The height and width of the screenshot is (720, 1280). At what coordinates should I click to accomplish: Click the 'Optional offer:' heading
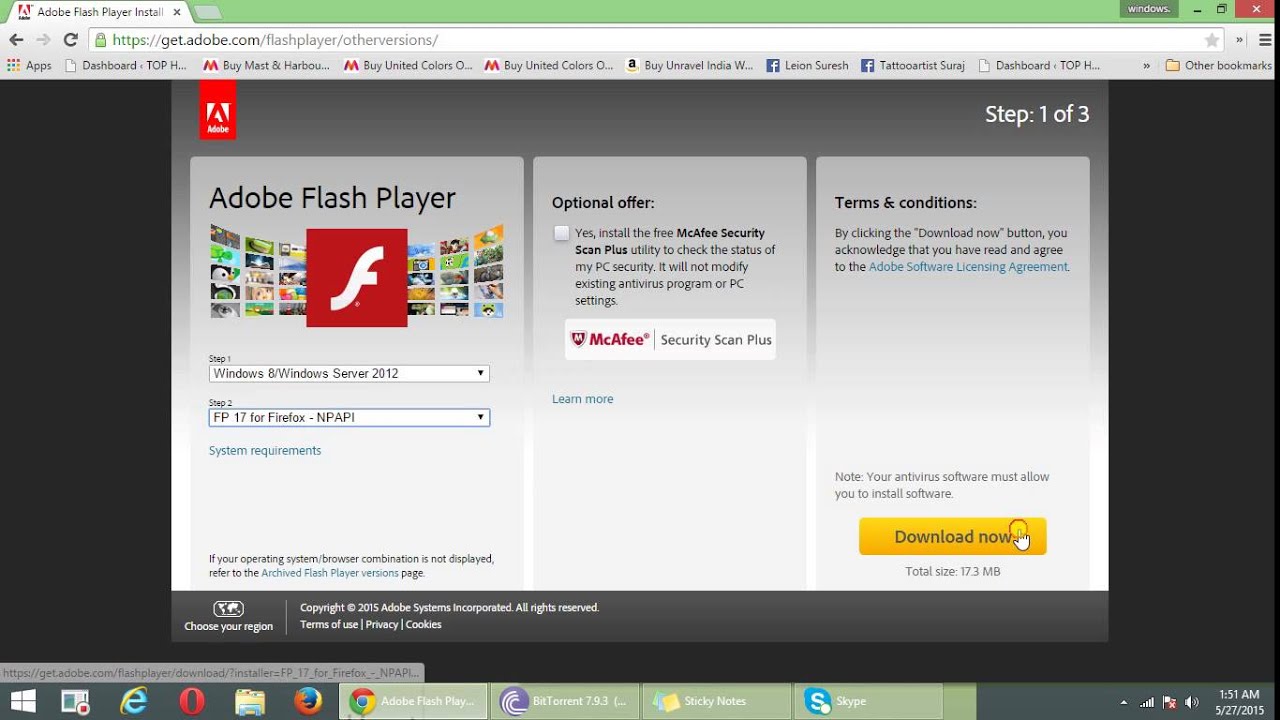[x=603, y=203]
